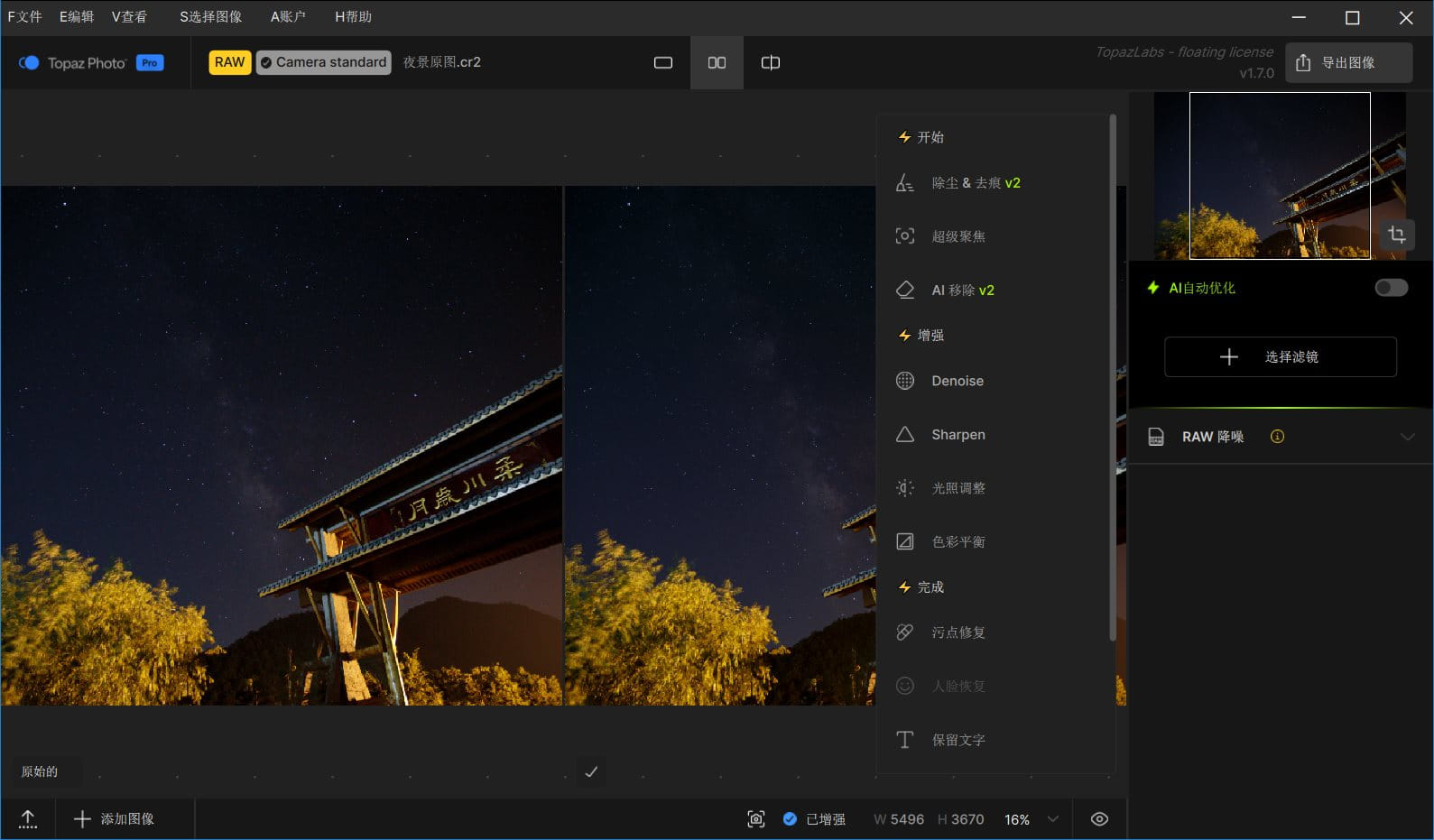1434x840 pixels.
Task: Click the navigator thumbnail preview
Action: pos(1280,175)
